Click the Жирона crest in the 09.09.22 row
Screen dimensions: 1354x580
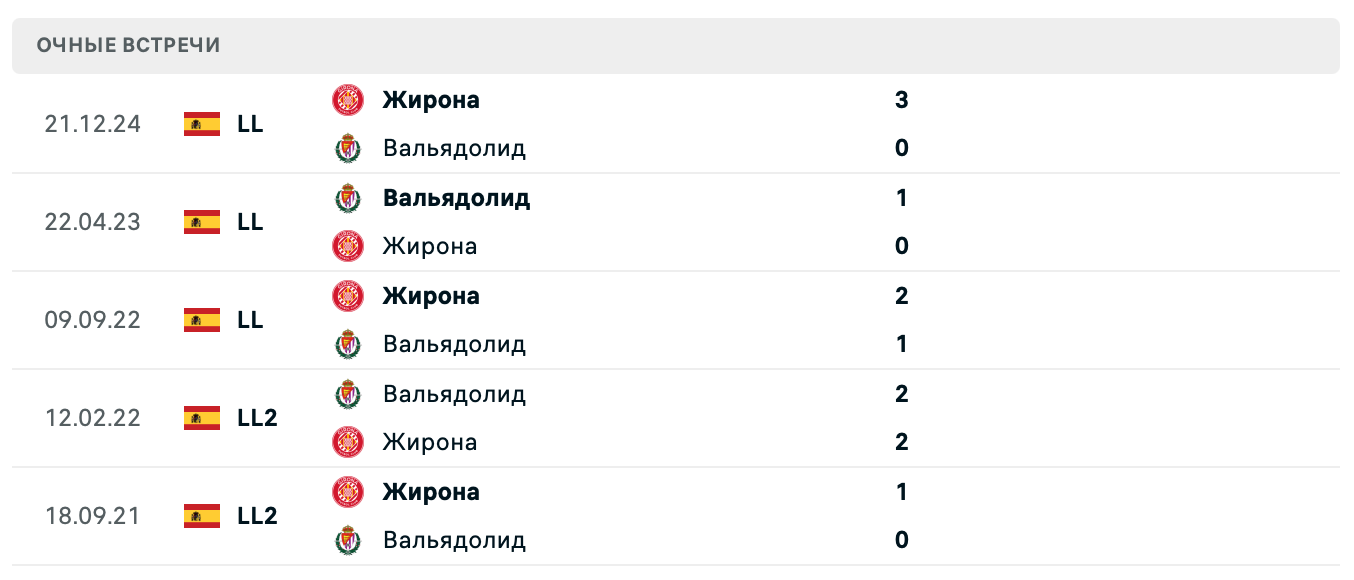click(x=347, y=296)
